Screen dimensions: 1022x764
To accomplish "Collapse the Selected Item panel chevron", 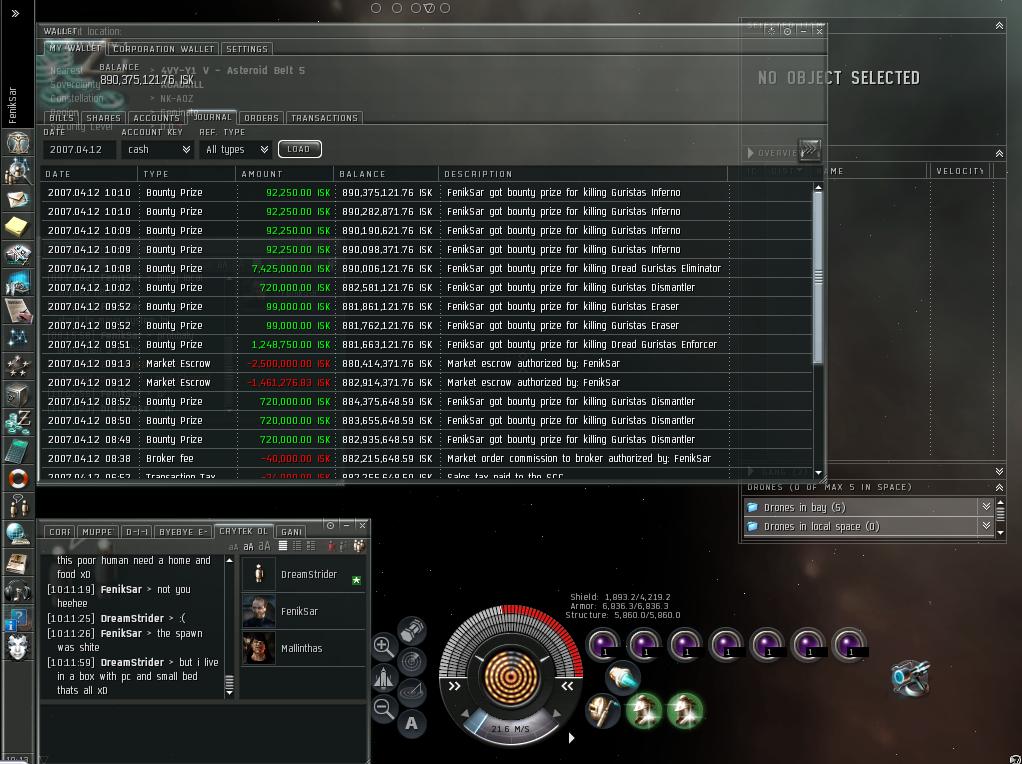I will coord(999,25).
